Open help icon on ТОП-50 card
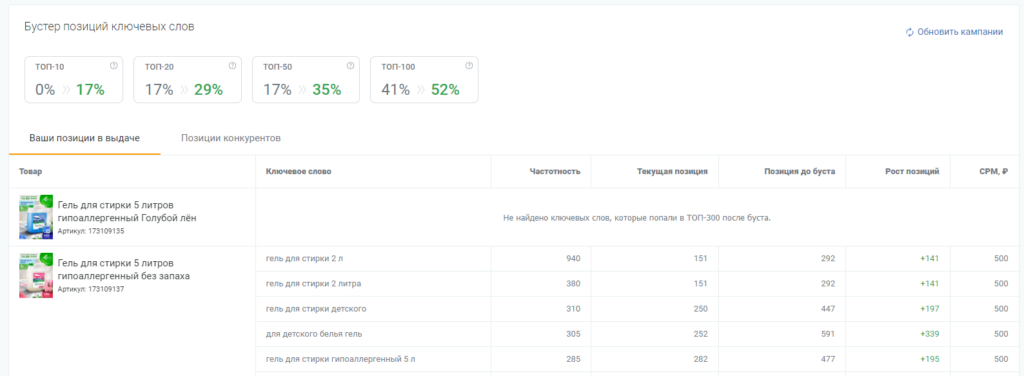Viewport: 1024px width, 376px height. pos(350,65)
